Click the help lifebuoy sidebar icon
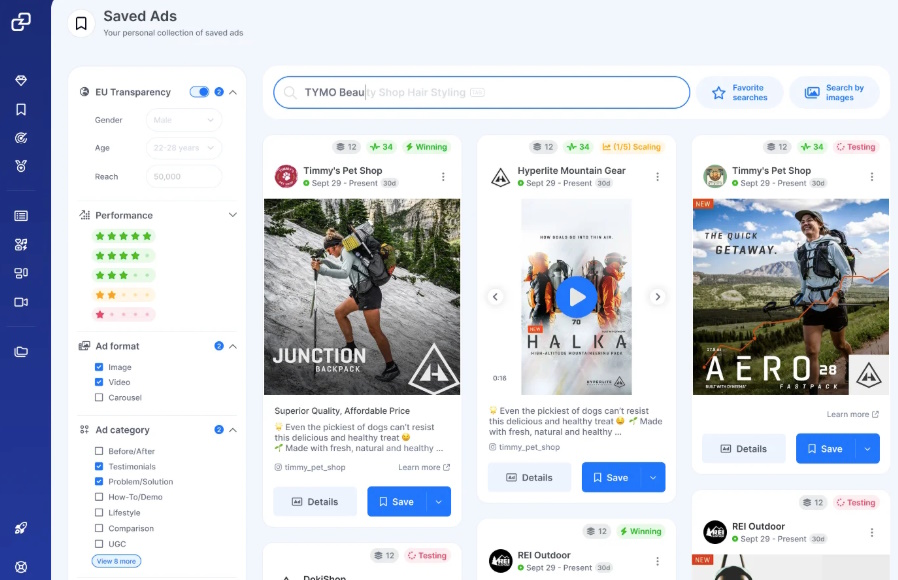Screen dimensions: 898x580 tap(21, 567)
